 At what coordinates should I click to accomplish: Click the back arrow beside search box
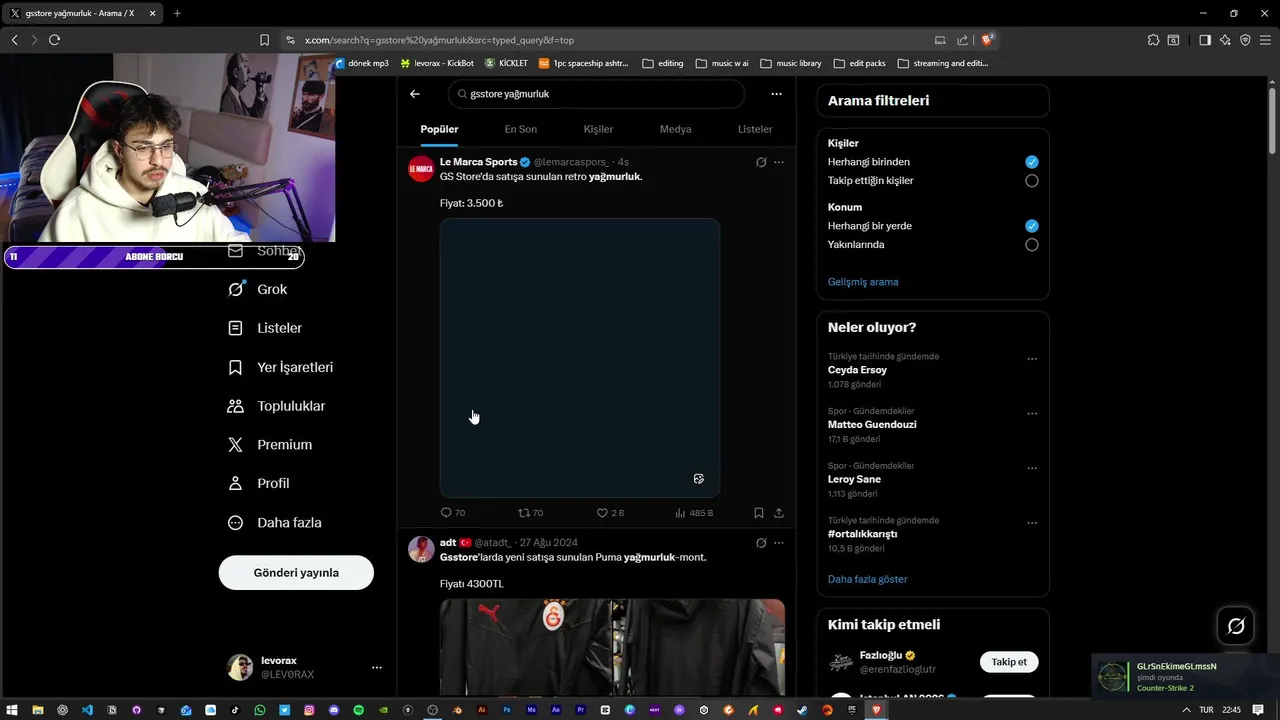pyautogui.click(x=415, y=94)
